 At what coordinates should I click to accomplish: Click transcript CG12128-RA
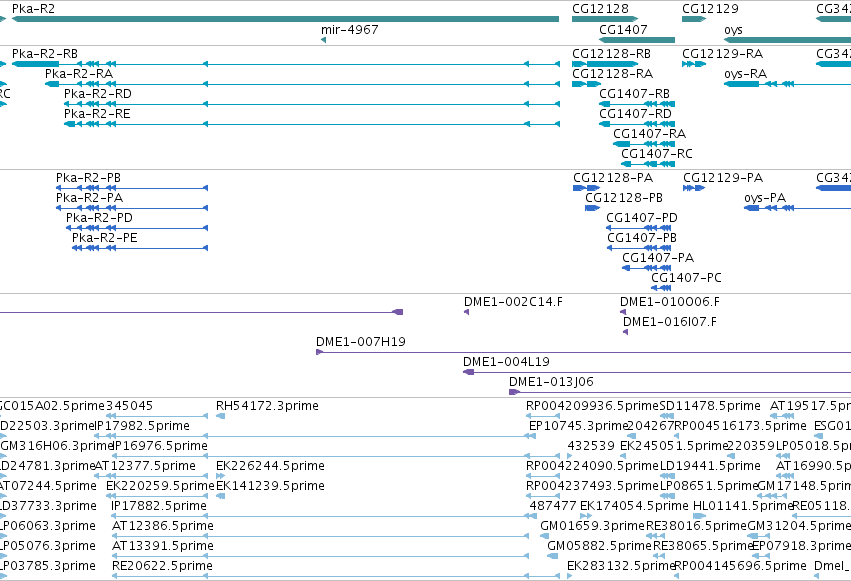coord(612,74)
